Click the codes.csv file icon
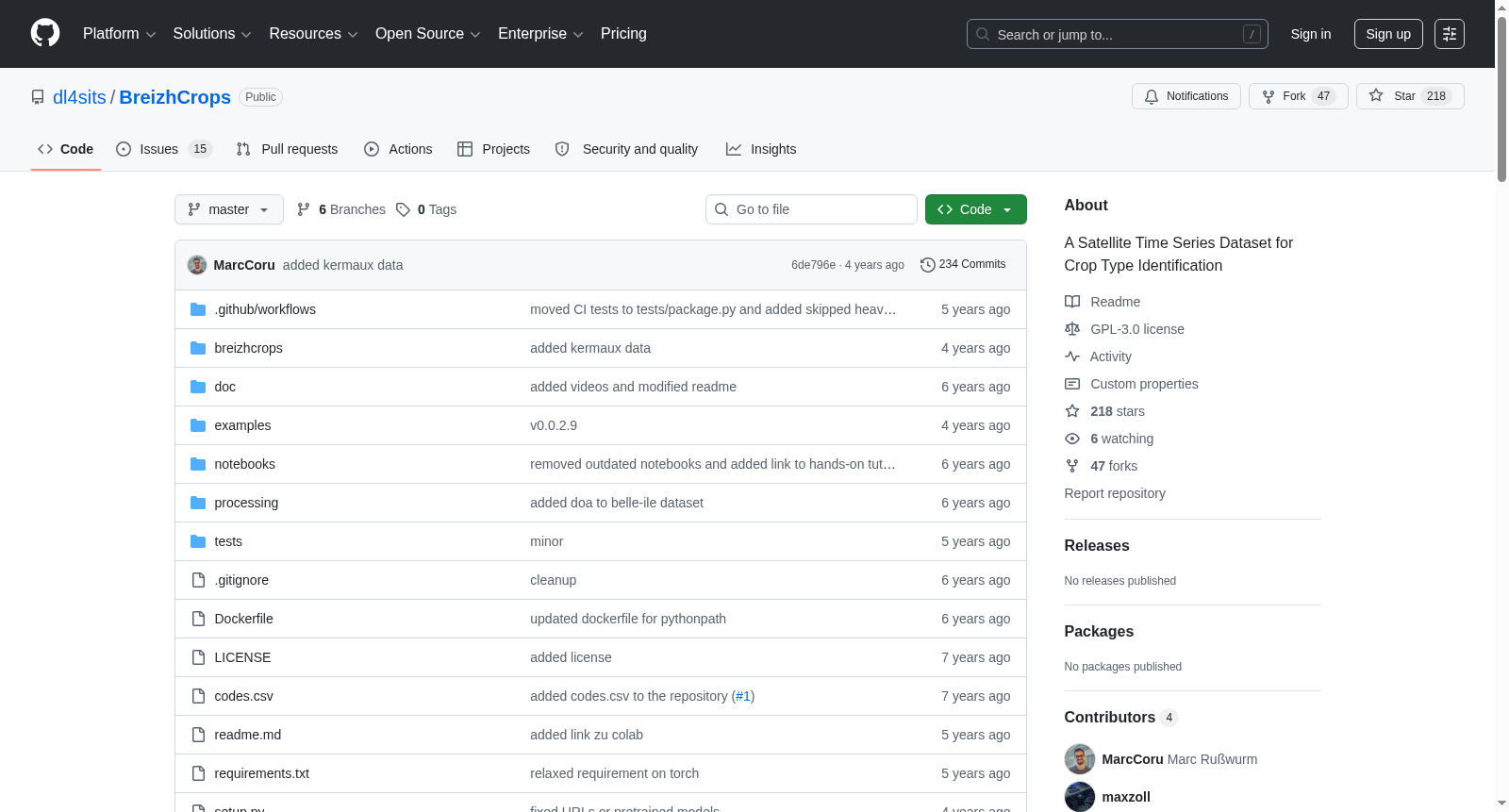Viewport: 1509px width, 812px height. click(x=198, y=696)
